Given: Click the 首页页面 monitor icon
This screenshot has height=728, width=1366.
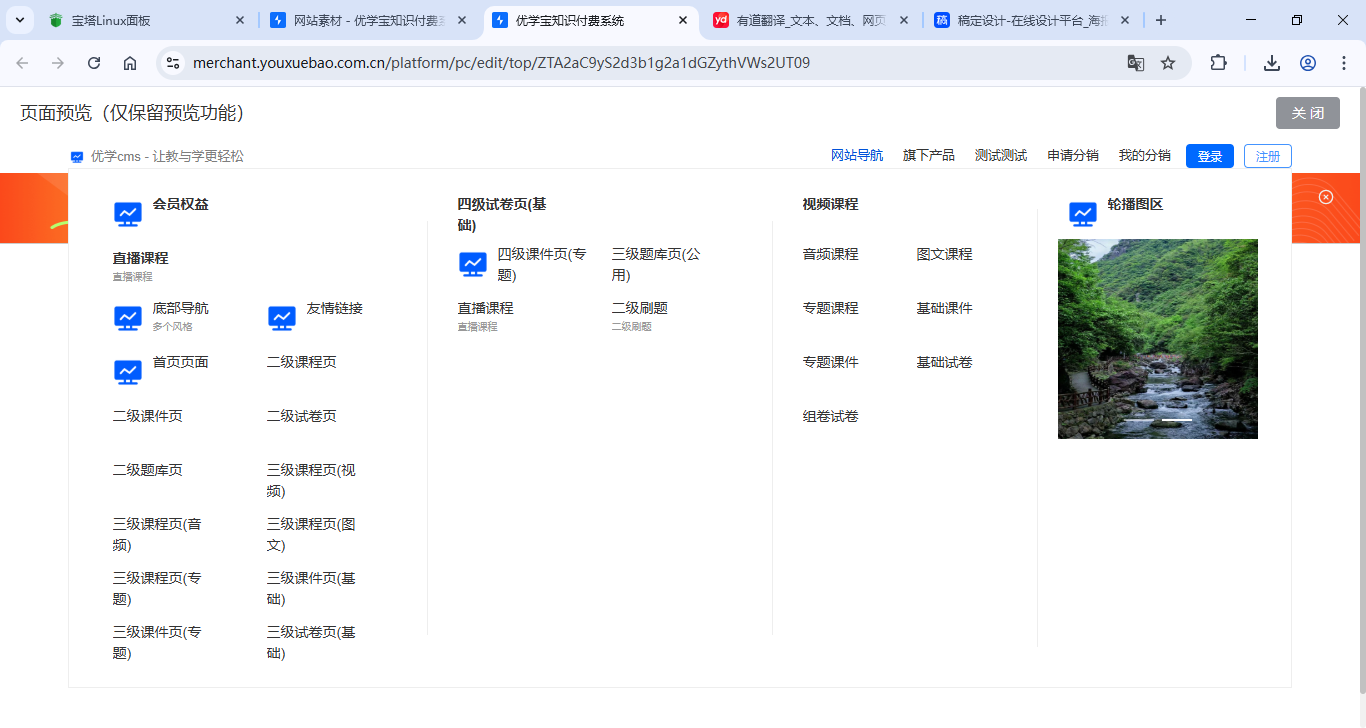Looking at the screenshot, I should point(128,372).
